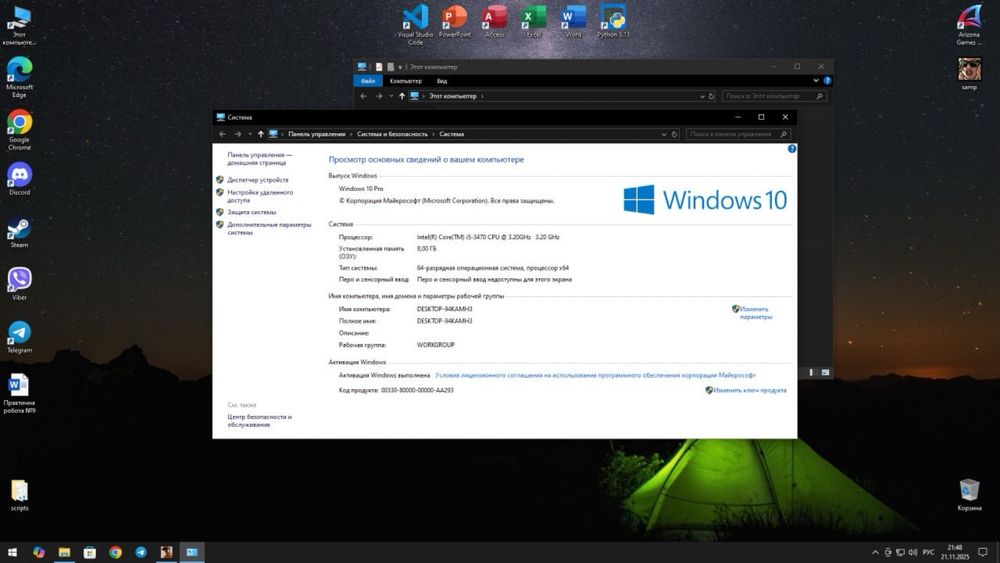Open the Google Chrome desktop shortcut

click(x=19, y=129)
